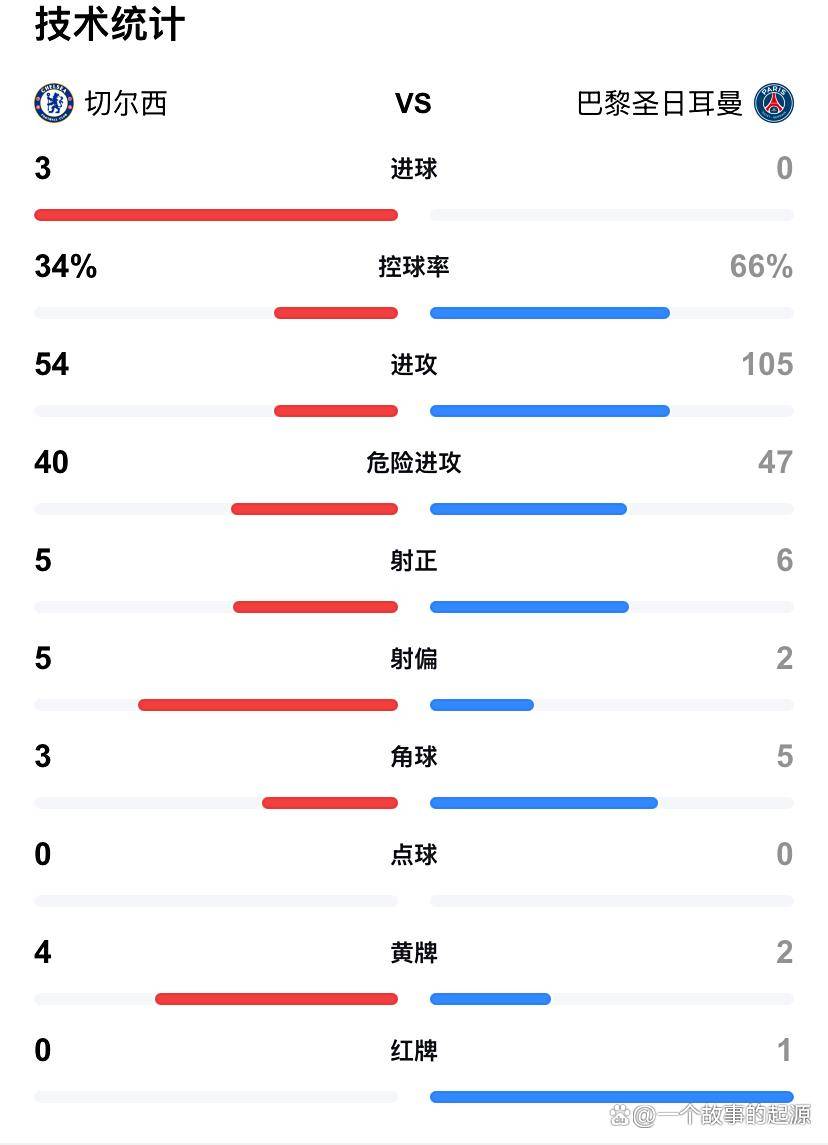The image size is (828, 1145).
Task: Click the red 射偏 progress bar
Action: tap(268, 705)
